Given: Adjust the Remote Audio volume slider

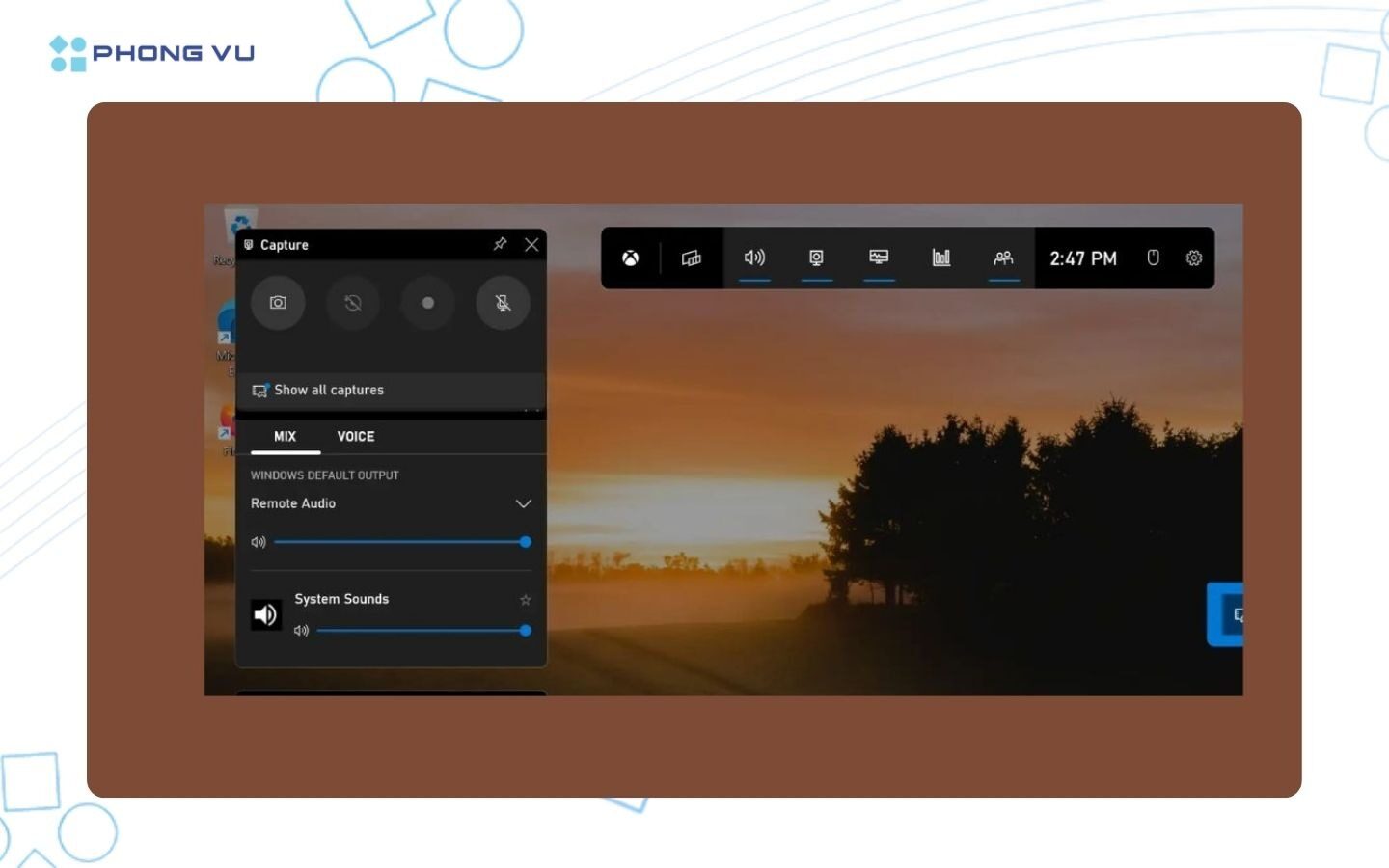Looking at the screenshot, I should click(402, 542).
